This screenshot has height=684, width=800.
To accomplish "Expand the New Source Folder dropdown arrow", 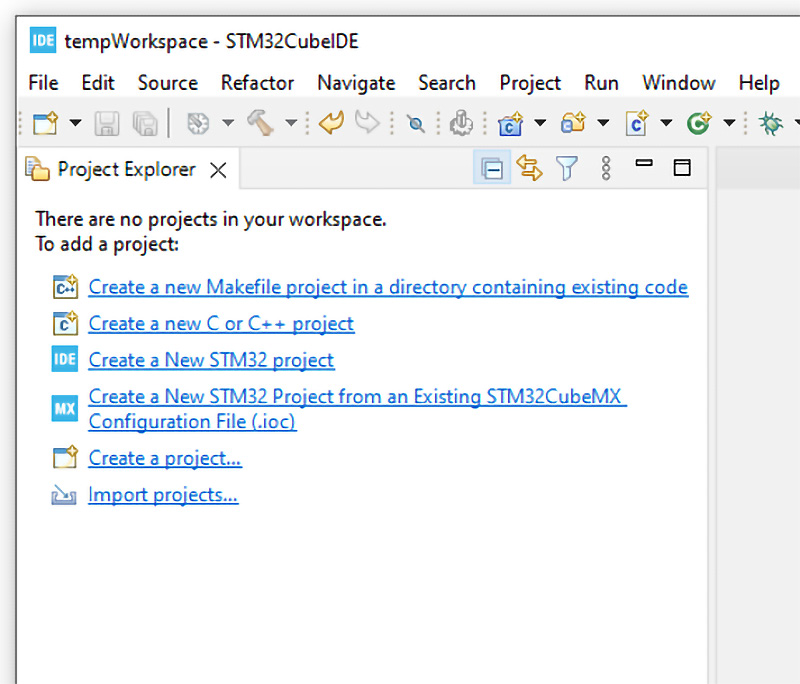I will pos(603,123).
